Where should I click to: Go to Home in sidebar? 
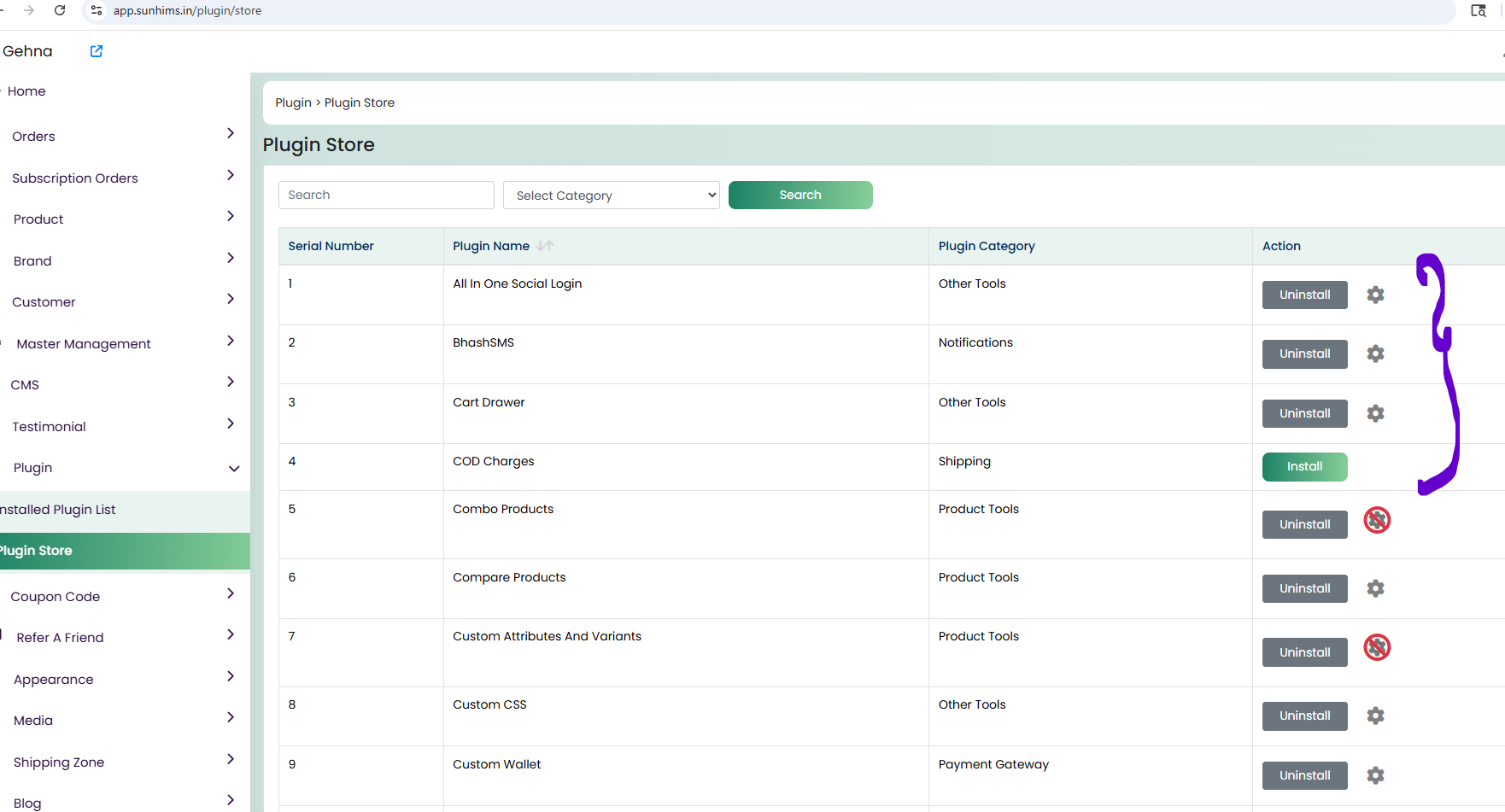click(x=26, y=91)
